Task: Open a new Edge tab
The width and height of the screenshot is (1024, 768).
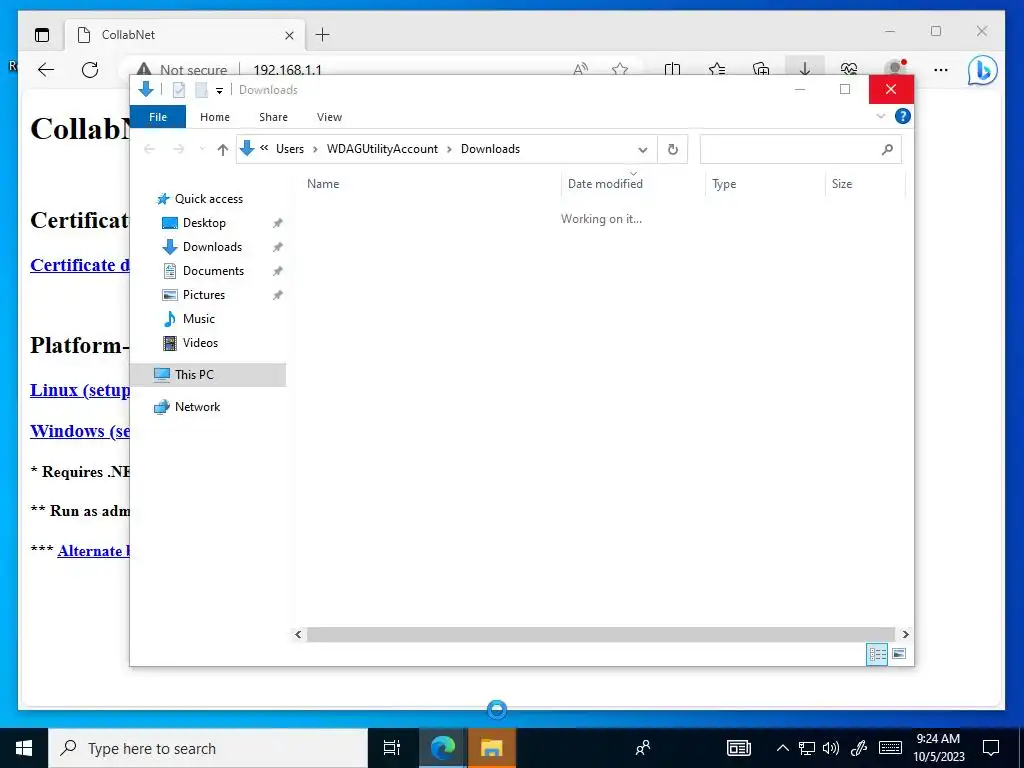Action: click(x=323, y=35)
